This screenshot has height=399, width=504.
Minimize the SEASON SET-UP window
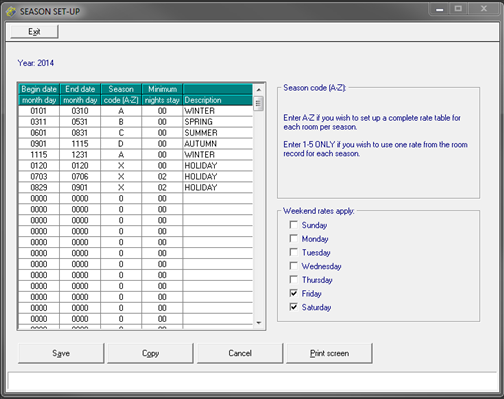(x=440, y=9)
